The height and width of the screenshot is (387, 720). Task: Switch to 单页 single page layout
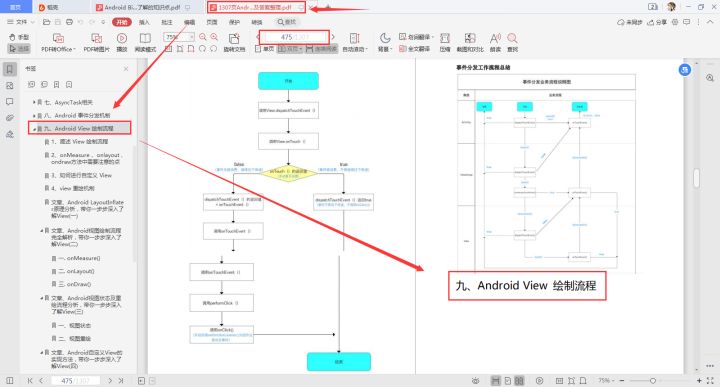tap(264, 49)
